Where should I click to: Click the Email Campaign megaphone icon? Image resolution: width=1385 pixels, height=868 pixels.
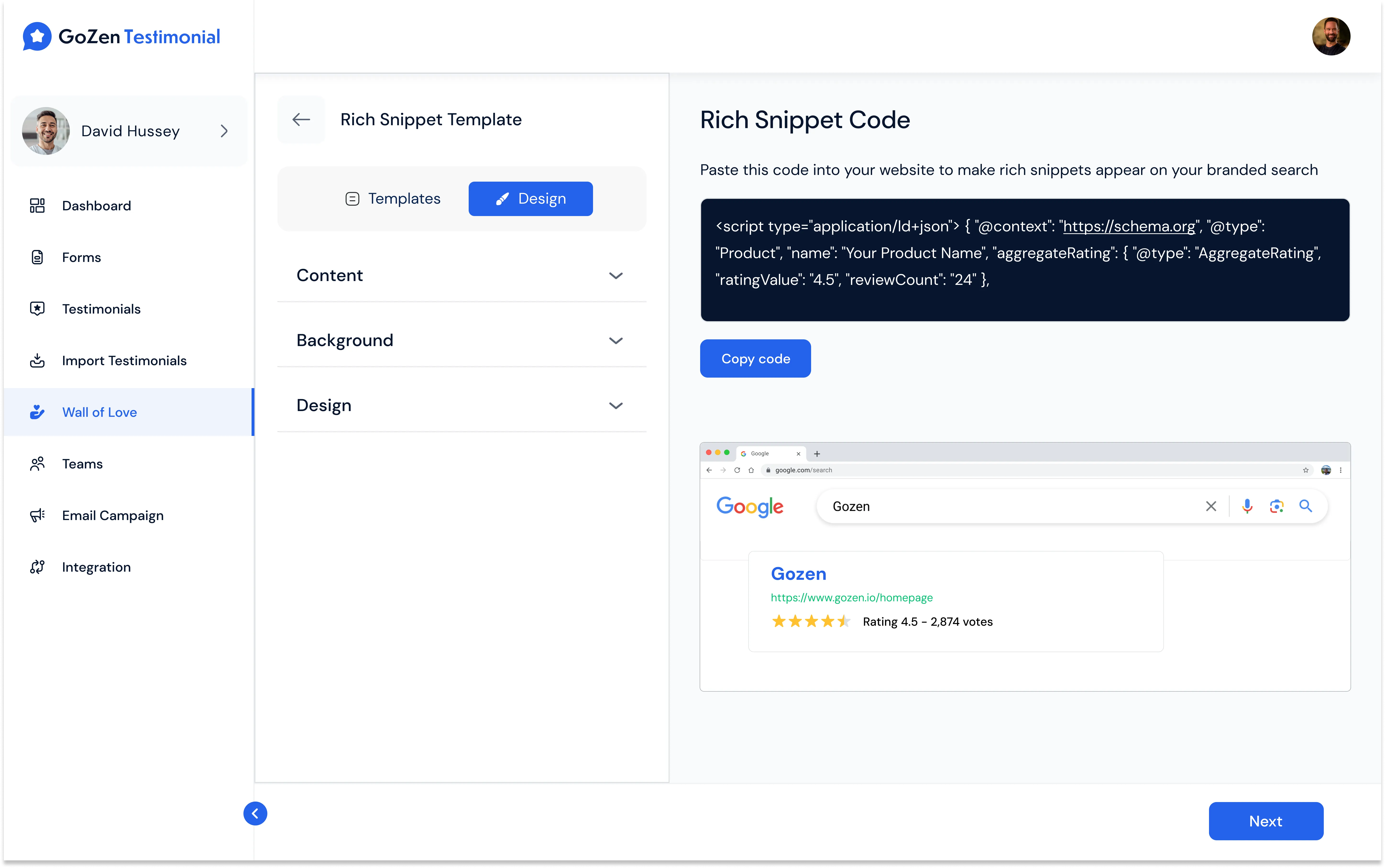point(37,515)
